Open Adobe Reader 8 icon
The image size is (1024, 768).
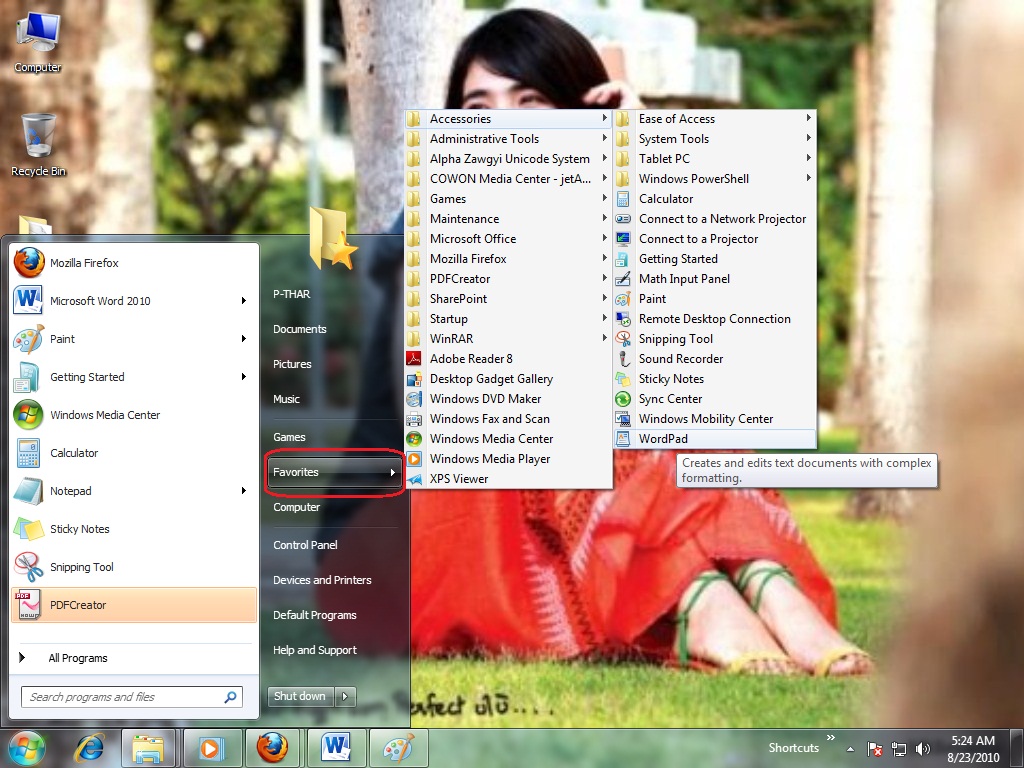coord(414,359)
